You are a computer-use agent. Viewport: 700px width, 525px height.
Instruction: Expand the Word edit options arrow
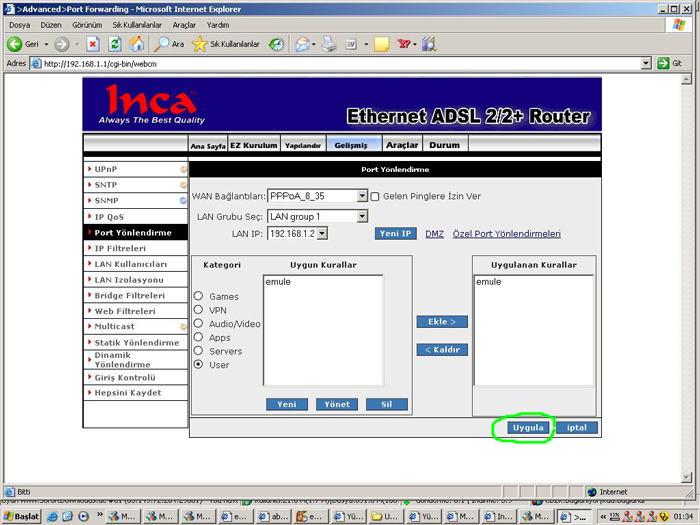[x=366, y=44]
